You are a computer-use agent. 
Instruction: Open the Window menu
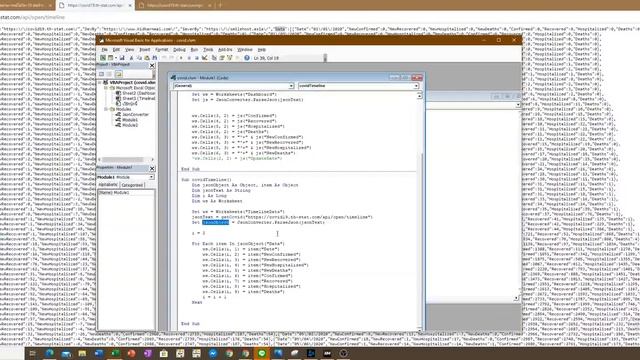(x=245, y=49)
